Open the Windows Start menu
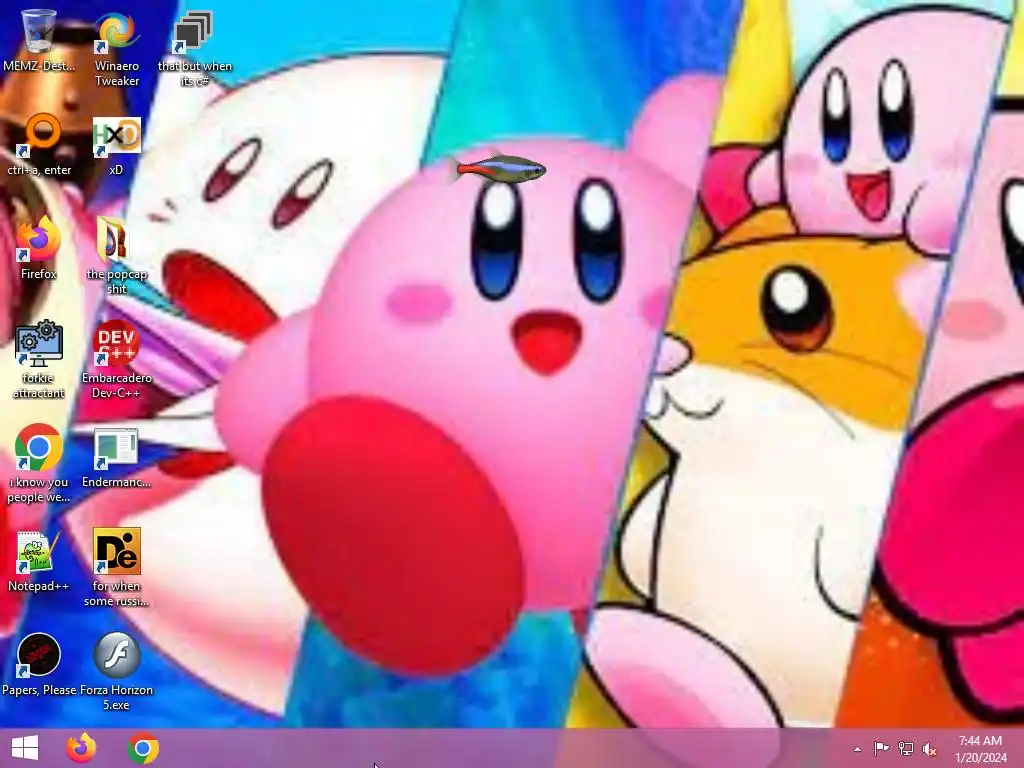Image resolution: width=1024 pixels, height=768 pixels. pos(25,748)
